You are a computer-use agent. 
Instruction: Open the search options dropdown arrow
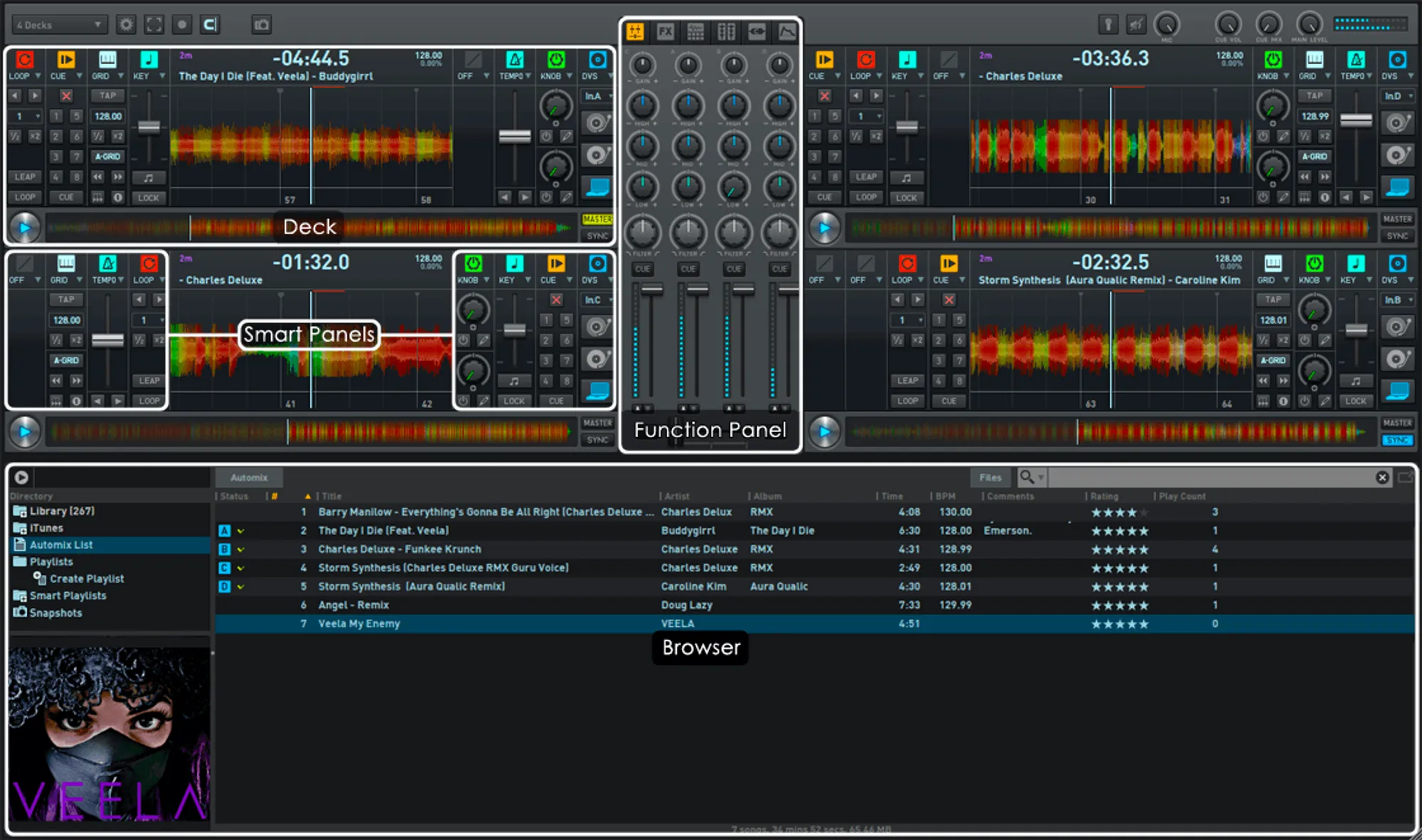[x=1041, y=478]
